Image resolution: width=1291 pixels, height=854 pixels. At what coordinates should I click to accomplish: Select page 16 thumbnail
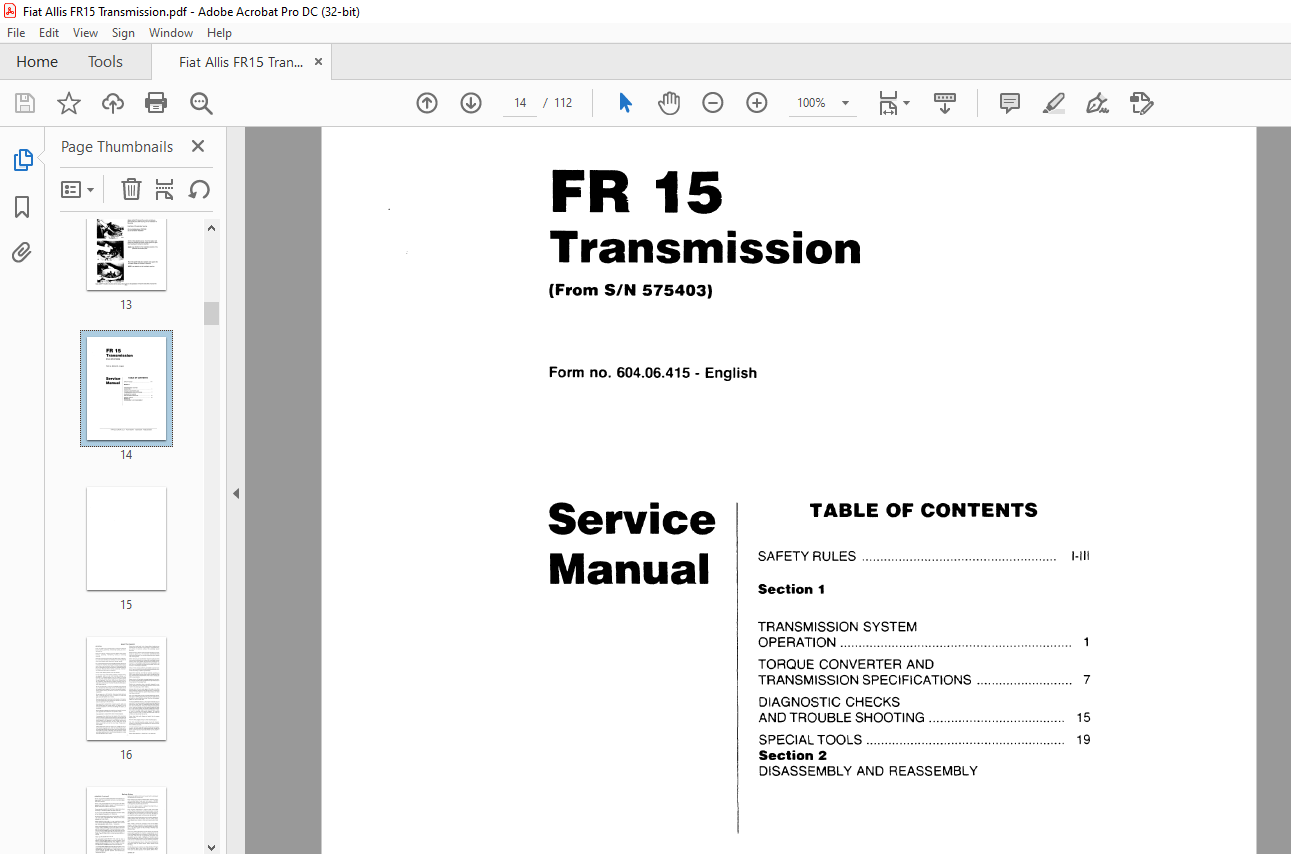(126, 689)
